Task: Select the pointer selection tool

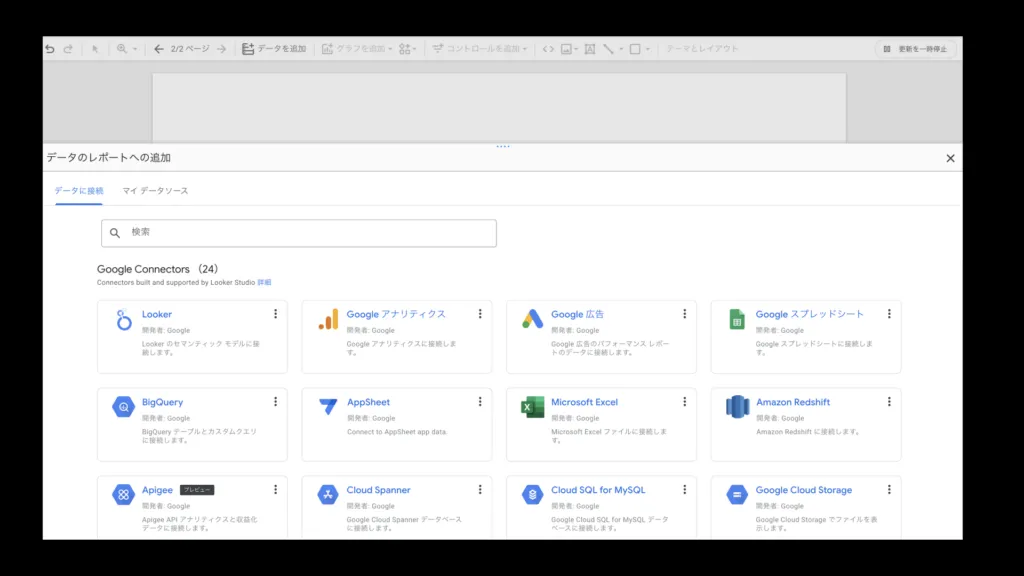Action: (95, 49)
